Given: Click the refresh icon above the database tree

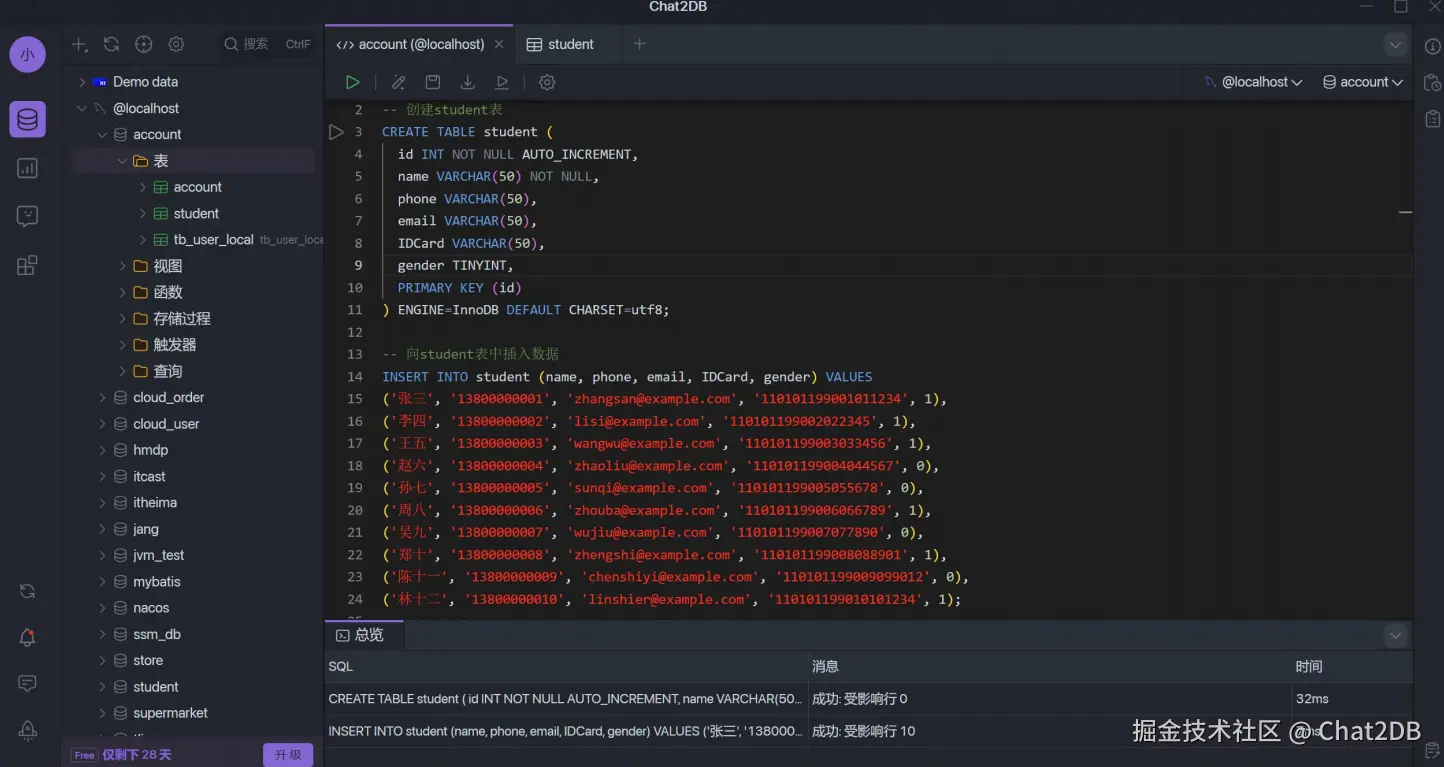Looking at the screenshot, I should pyautogui.click(x=111, y=44).
